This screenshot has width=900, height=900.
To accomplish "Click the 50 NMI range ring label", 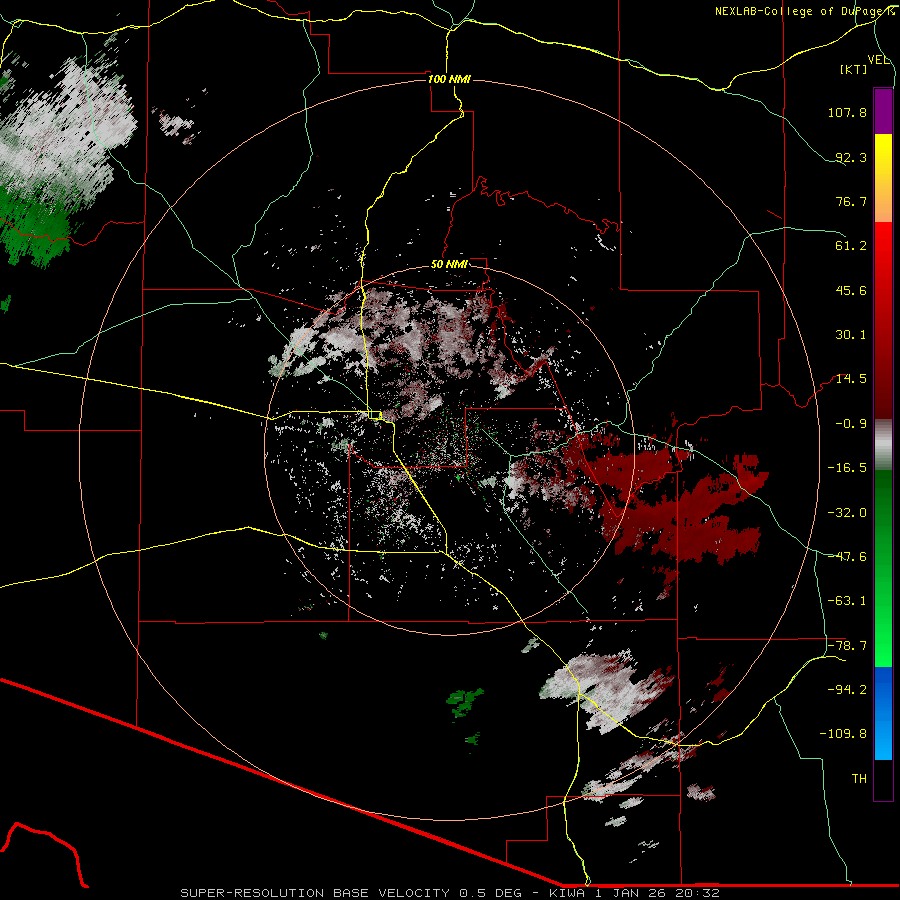I will point(449,264).
